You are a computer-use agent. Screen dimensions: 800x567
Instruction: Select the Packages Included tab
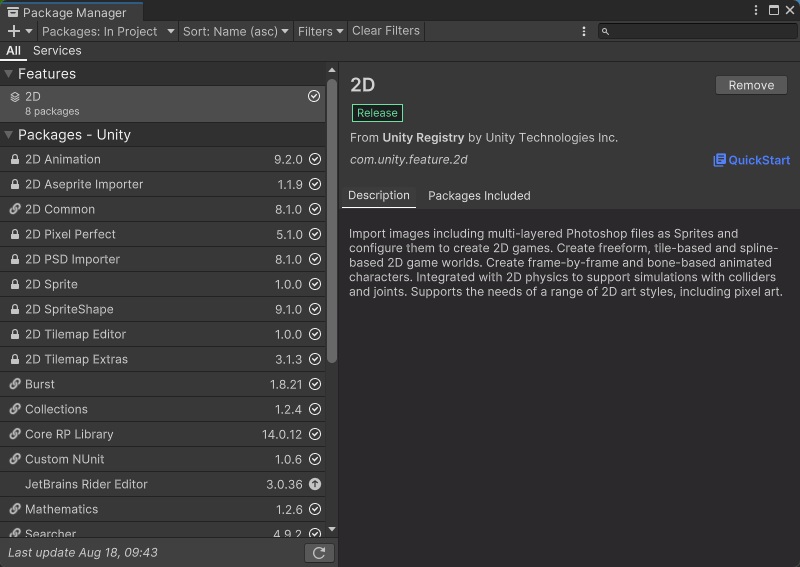point(479,195)
